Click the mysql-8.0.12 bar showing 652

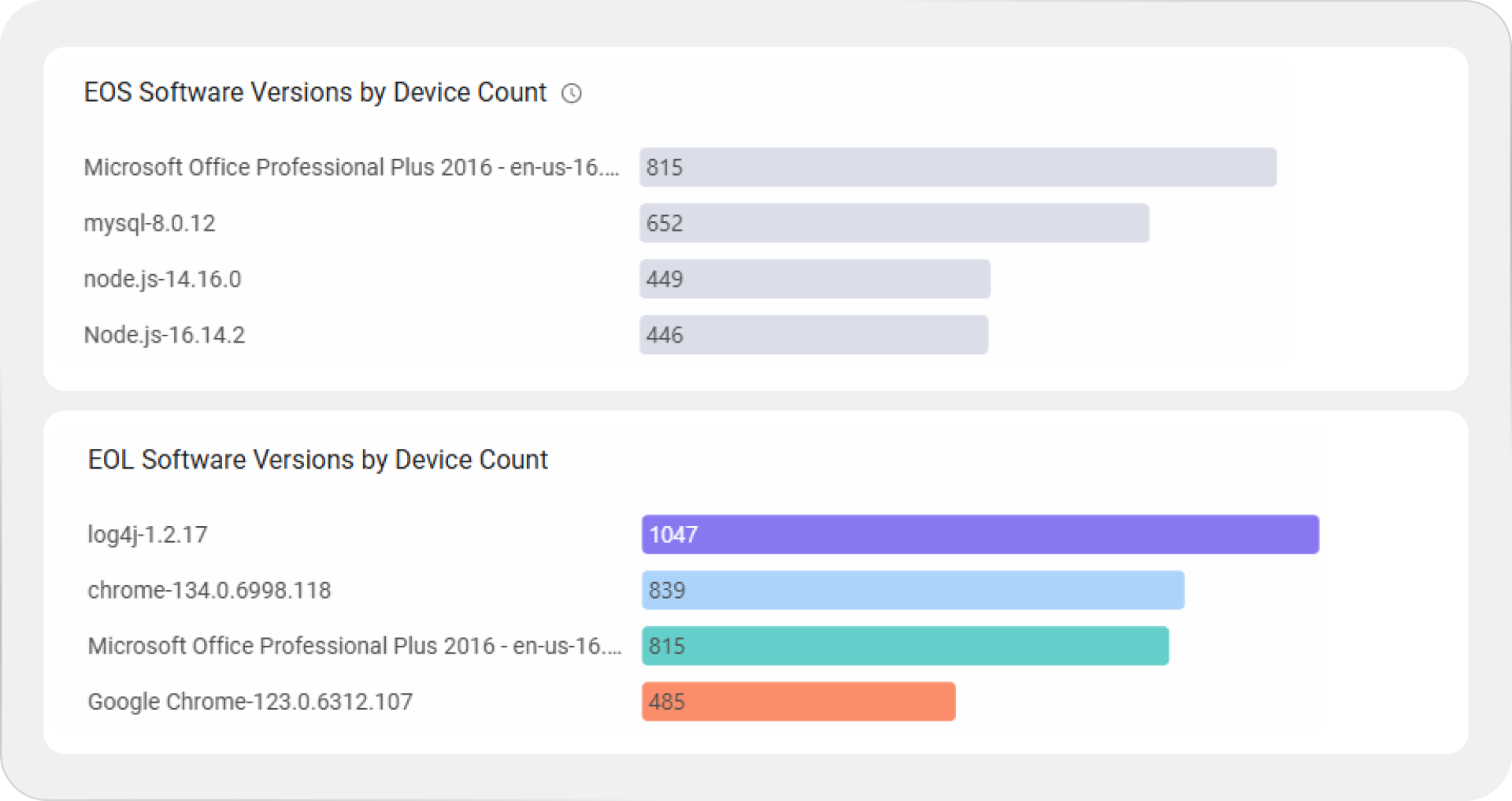(894, 223)
